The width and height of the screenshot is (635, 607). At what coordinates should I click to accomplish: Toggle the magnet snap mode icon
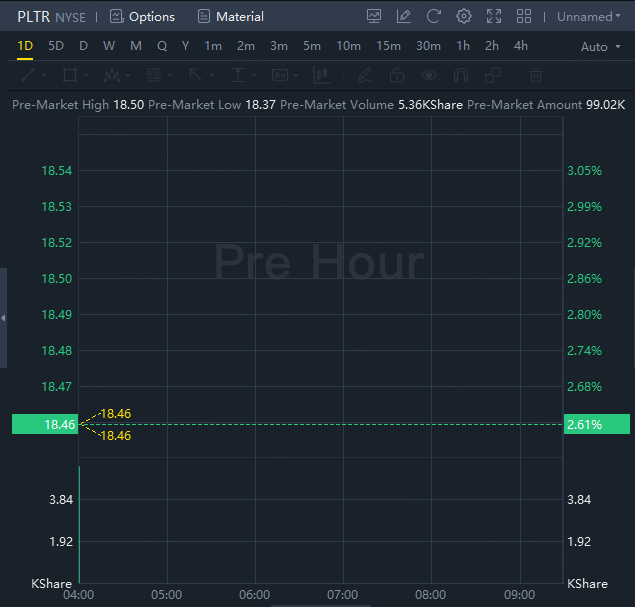(x=460, y=75)
